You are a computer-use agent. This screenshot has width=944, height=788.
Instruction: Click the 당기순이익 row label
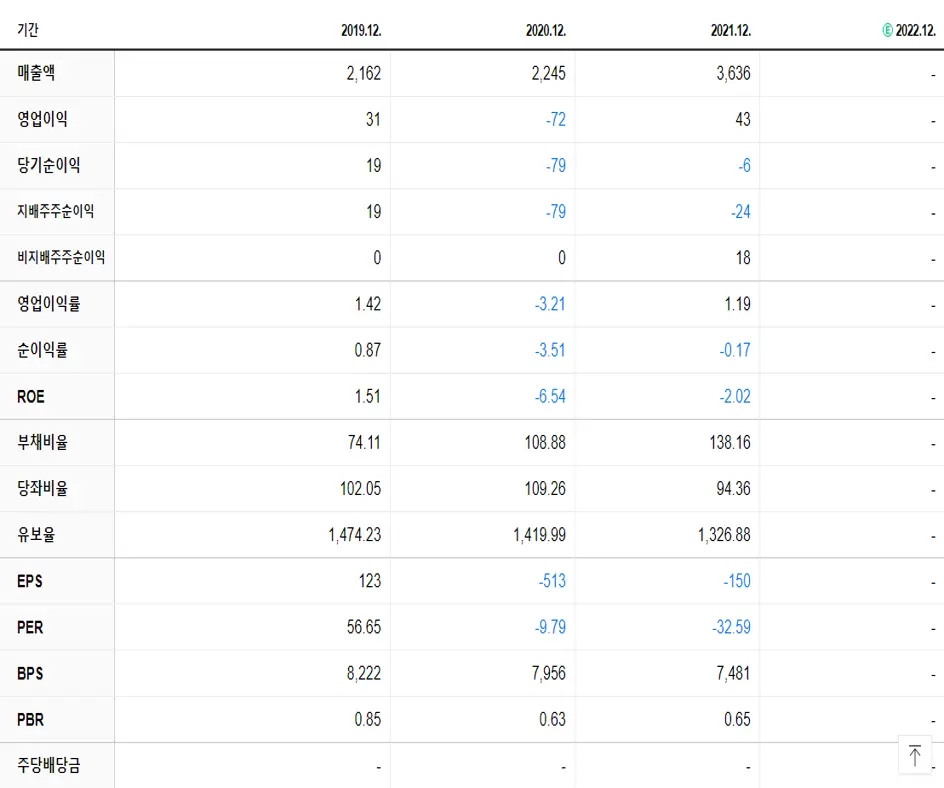[49, 165]
